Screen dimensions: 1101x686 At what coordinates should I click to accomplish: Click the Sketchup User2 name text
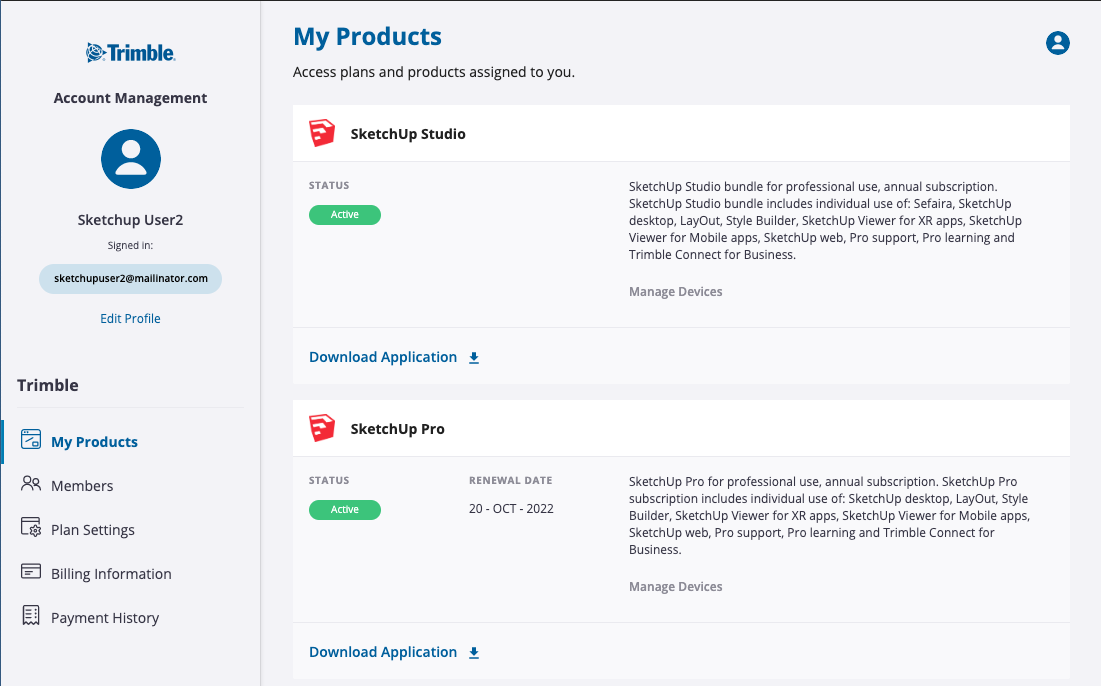[131, 220]
